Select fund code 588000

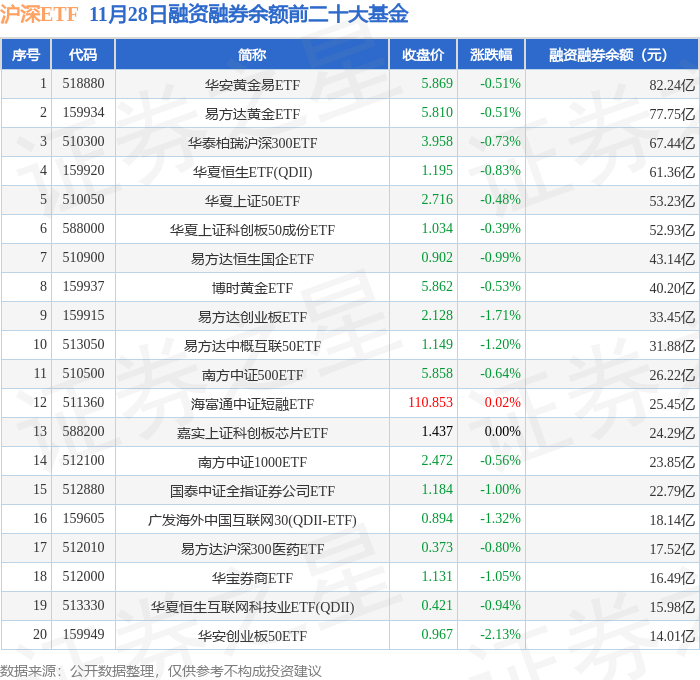click(83, 229)
